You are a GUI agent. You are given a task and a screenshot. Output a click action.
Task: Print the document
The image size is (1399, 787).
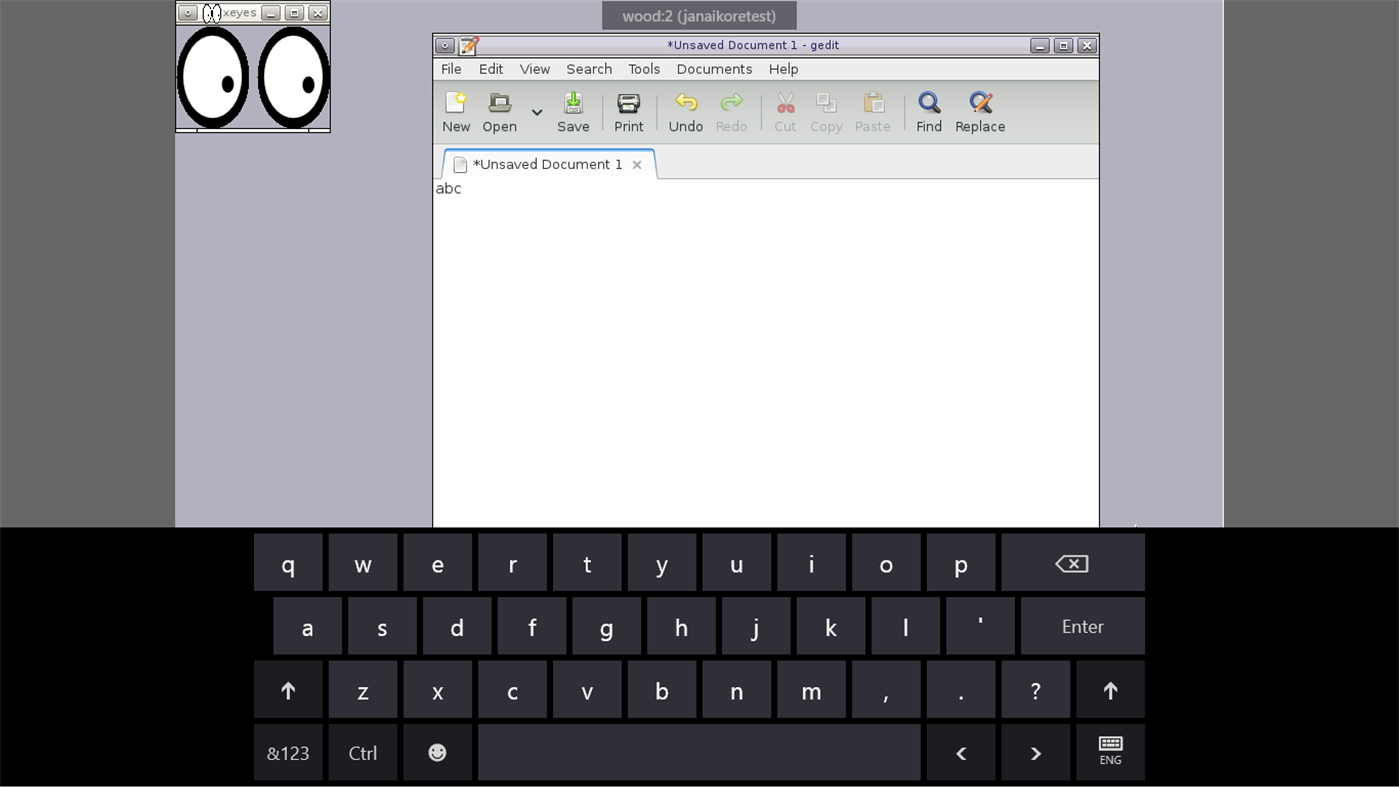(x=628, y=110)
